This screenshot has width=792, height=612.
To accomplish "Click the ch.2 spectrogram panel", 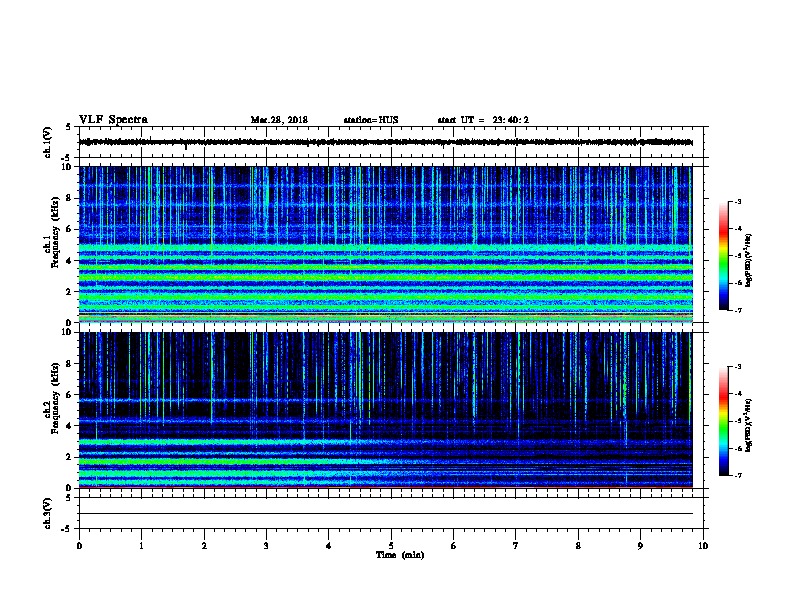I will pos(386,410).
